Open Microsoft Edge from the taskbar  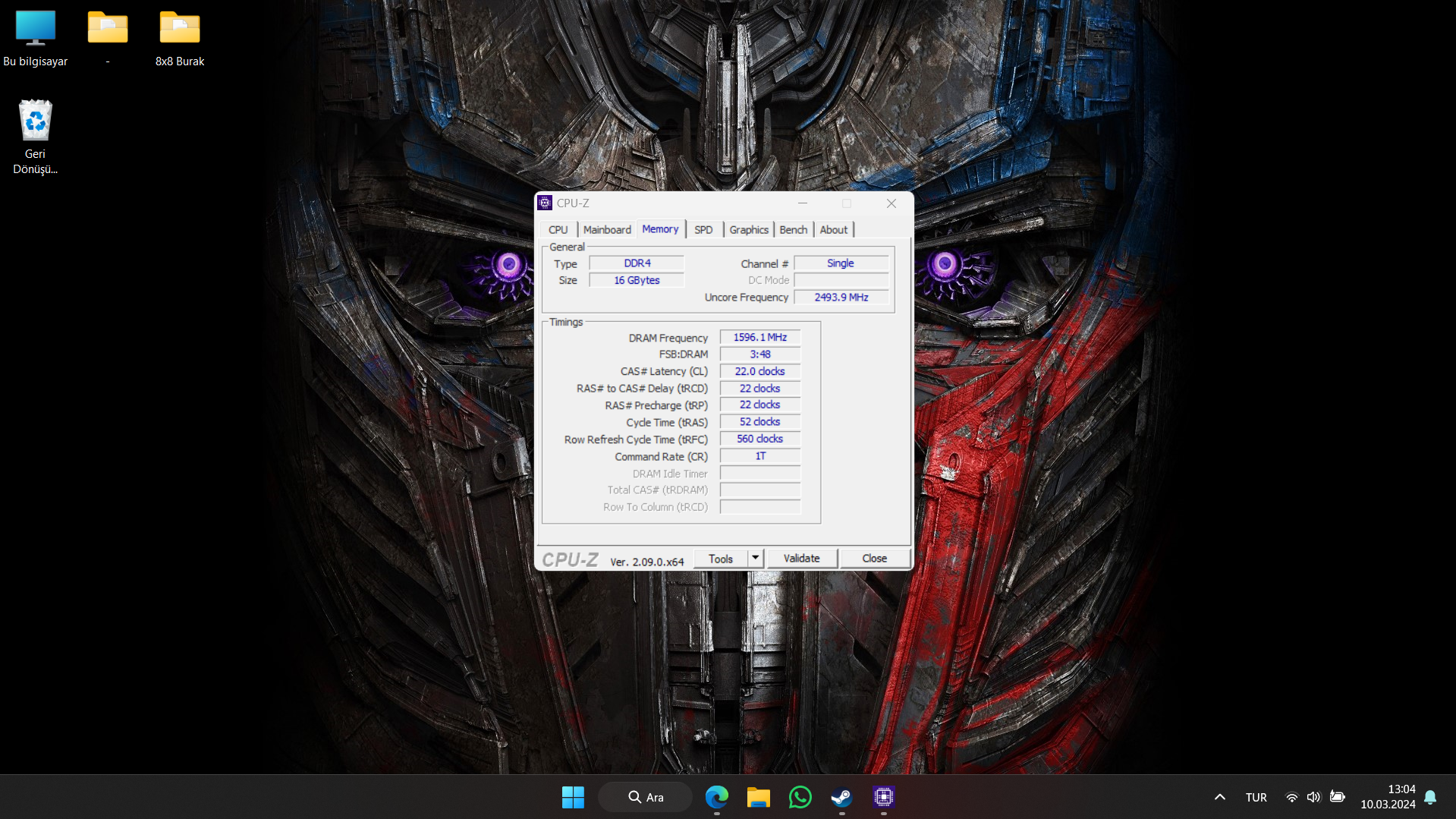point(716,797)
